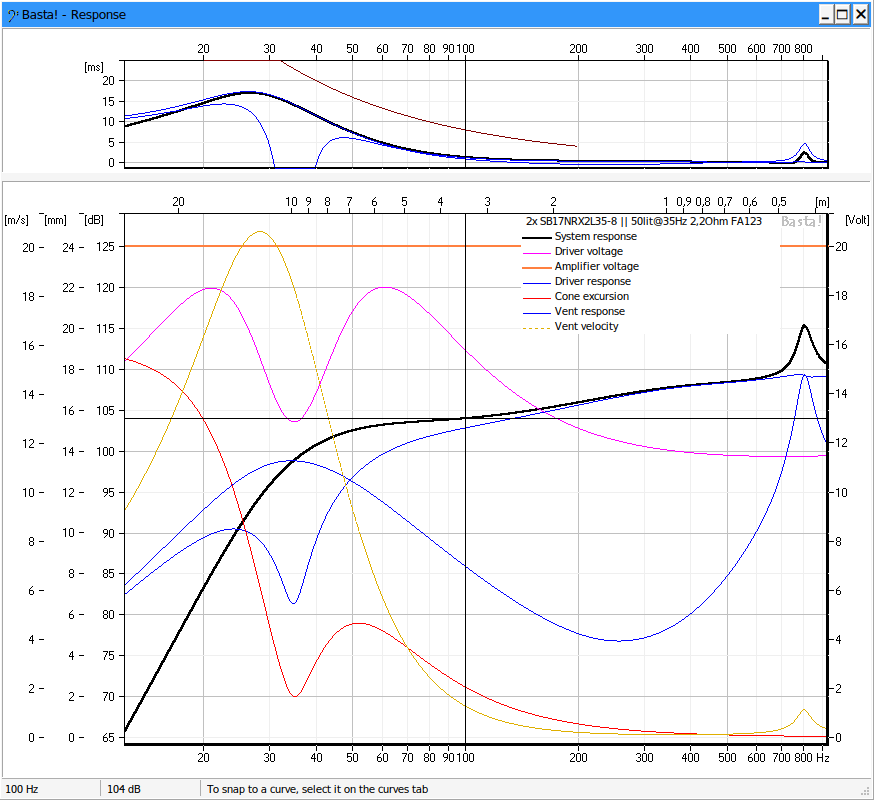
Task: Click the snap to curve status hint
Action: [317, 789]
